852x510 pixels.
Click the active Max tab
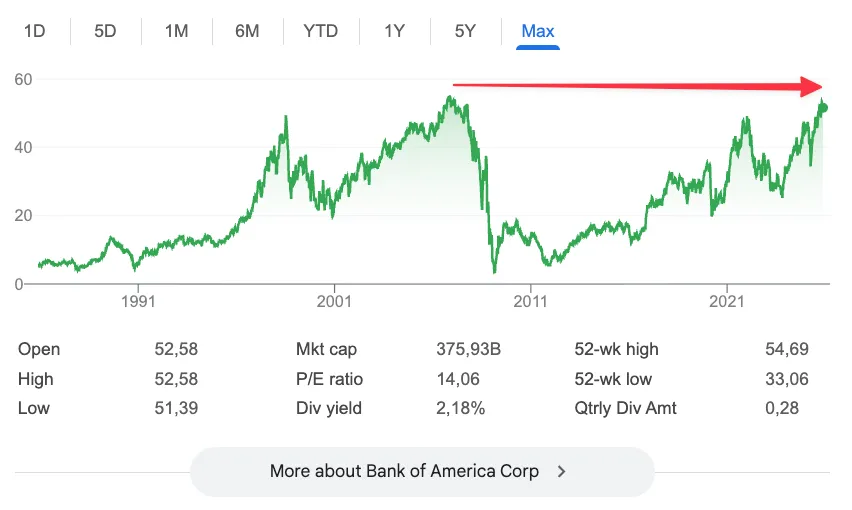coord(538,31)
